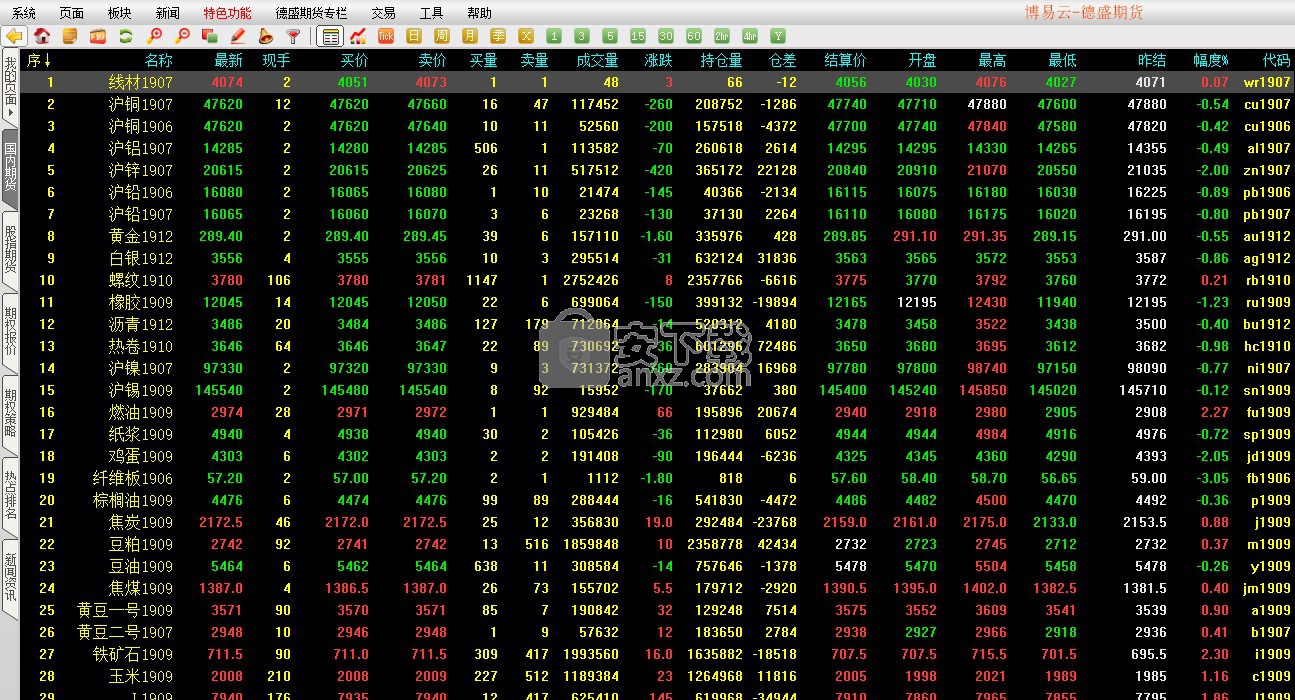Switch to 热点排名 side tab

[x=10, y=496]
